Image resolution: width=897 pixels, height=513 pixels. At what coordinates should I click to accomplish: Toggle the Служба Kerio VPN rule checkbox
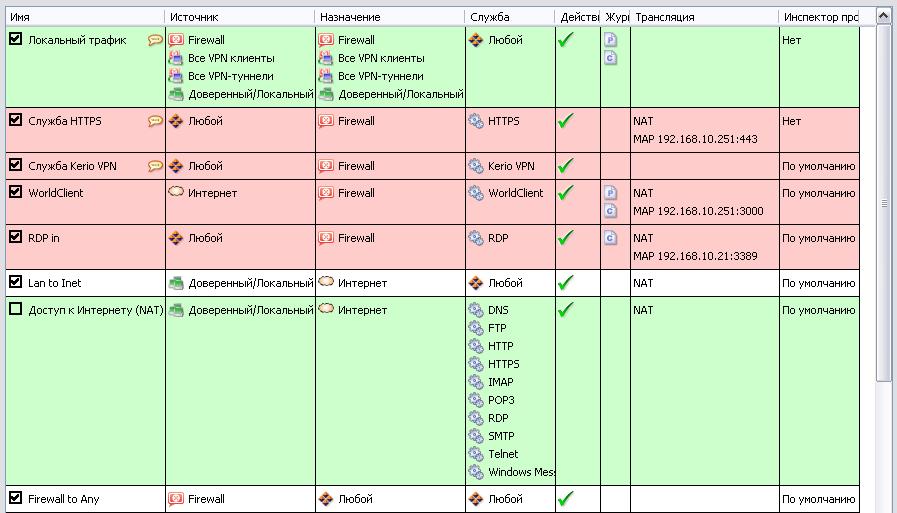(x=15, y=165)
